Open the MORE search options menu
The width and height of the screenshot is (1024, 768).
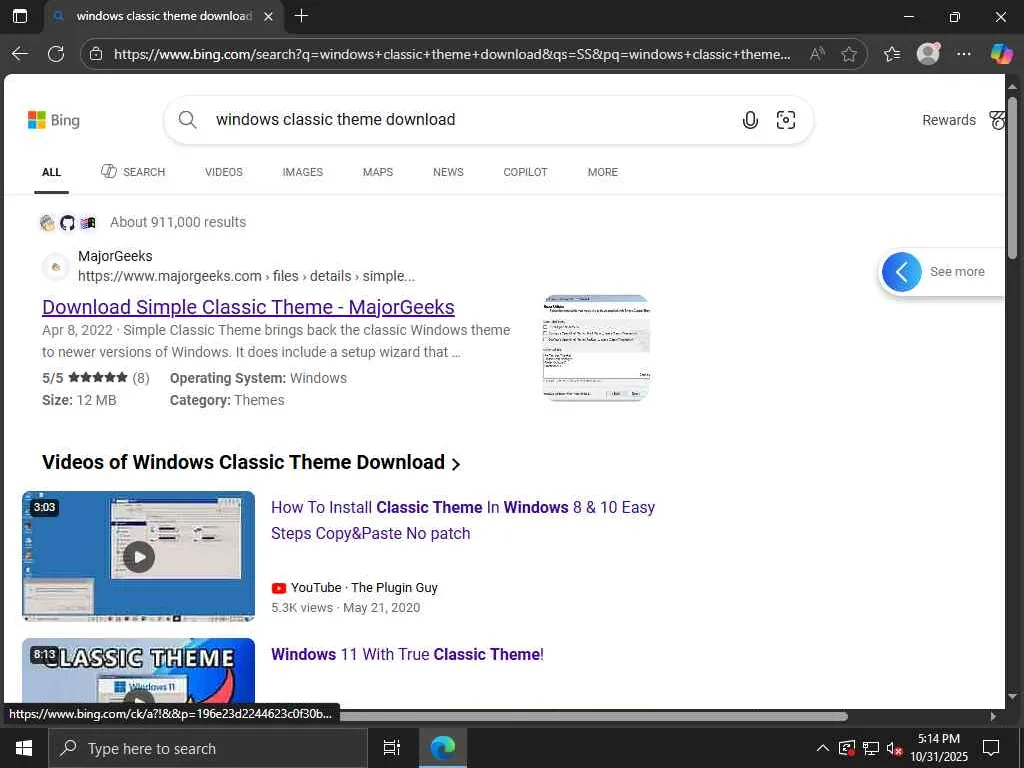pyautogui.click(x=602, y=172)
